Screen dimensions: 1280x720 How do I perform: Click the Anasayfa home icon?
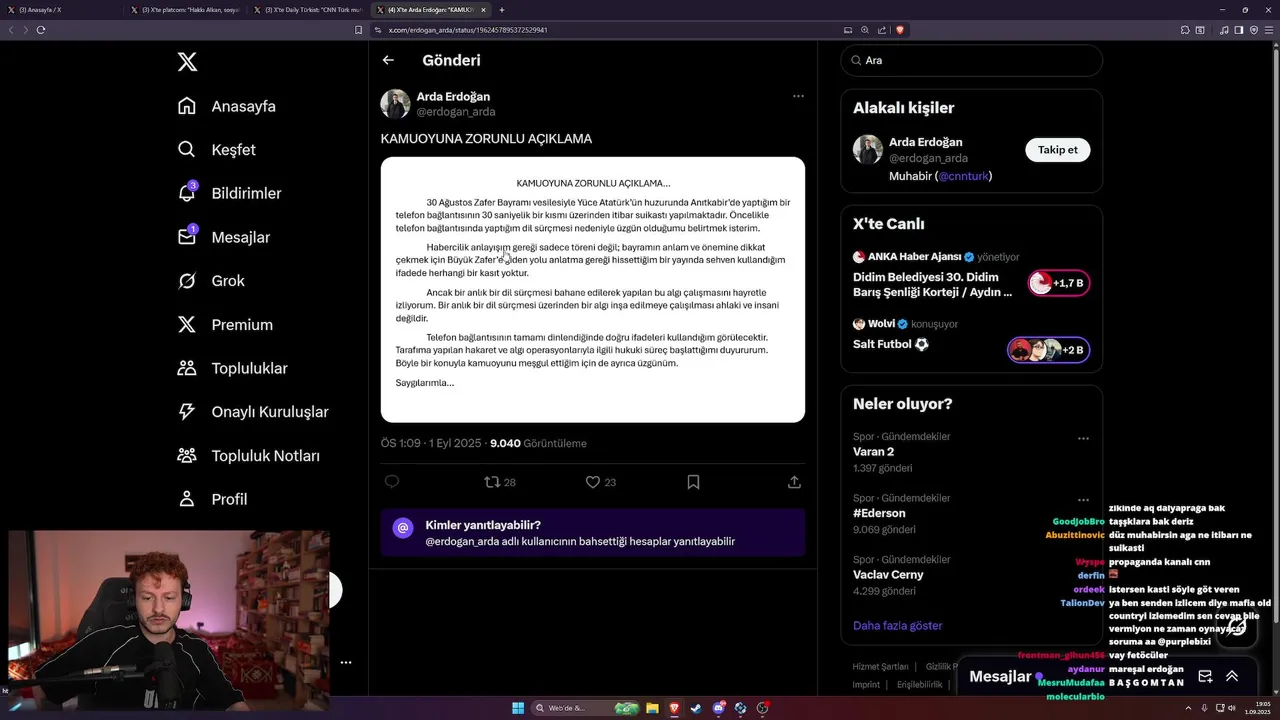tap(187, 106)
